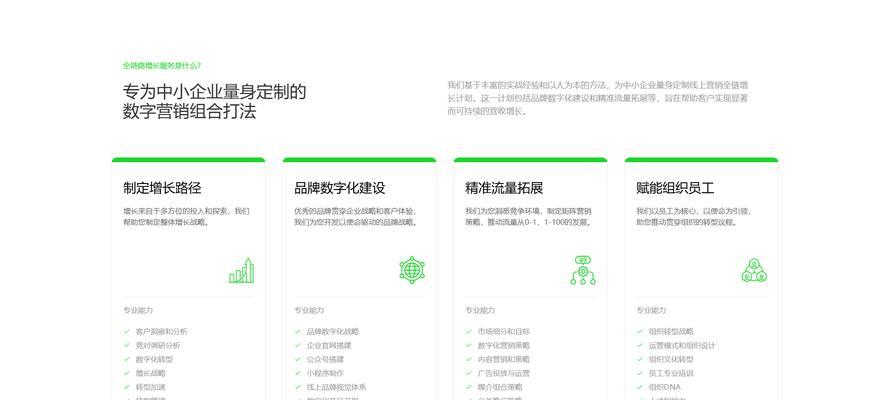Click the 线上品牌视觉体系 list item
Screen dimensions: 890x400
click(336, 387)
